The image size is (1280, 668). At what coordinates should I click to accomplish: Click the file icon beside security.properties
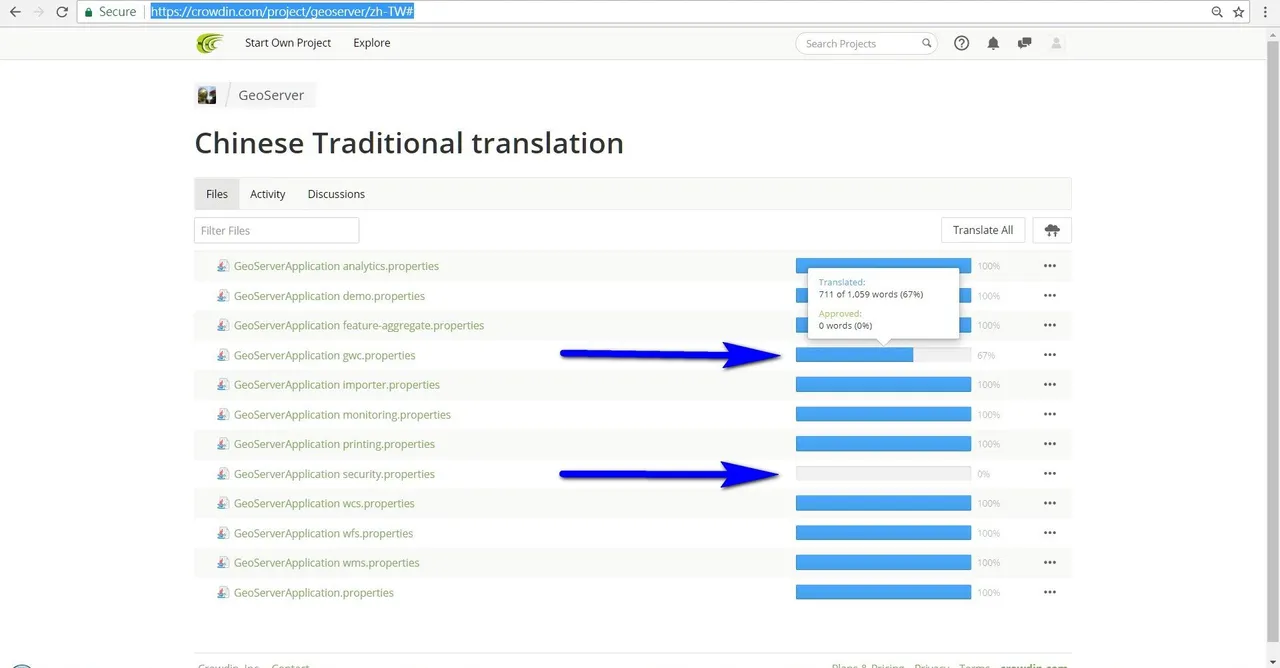pos(223,474)
